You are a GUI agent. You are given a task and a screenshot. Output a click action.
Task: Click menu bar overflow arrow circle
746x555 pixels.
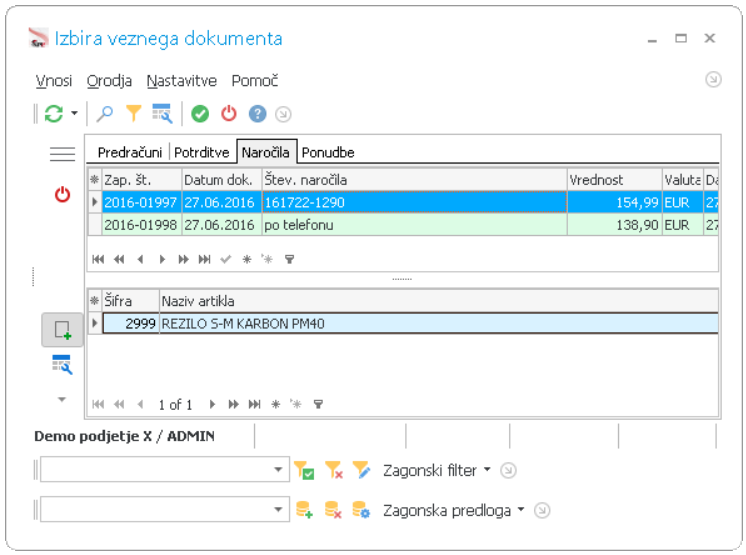[x=713, y=79]
